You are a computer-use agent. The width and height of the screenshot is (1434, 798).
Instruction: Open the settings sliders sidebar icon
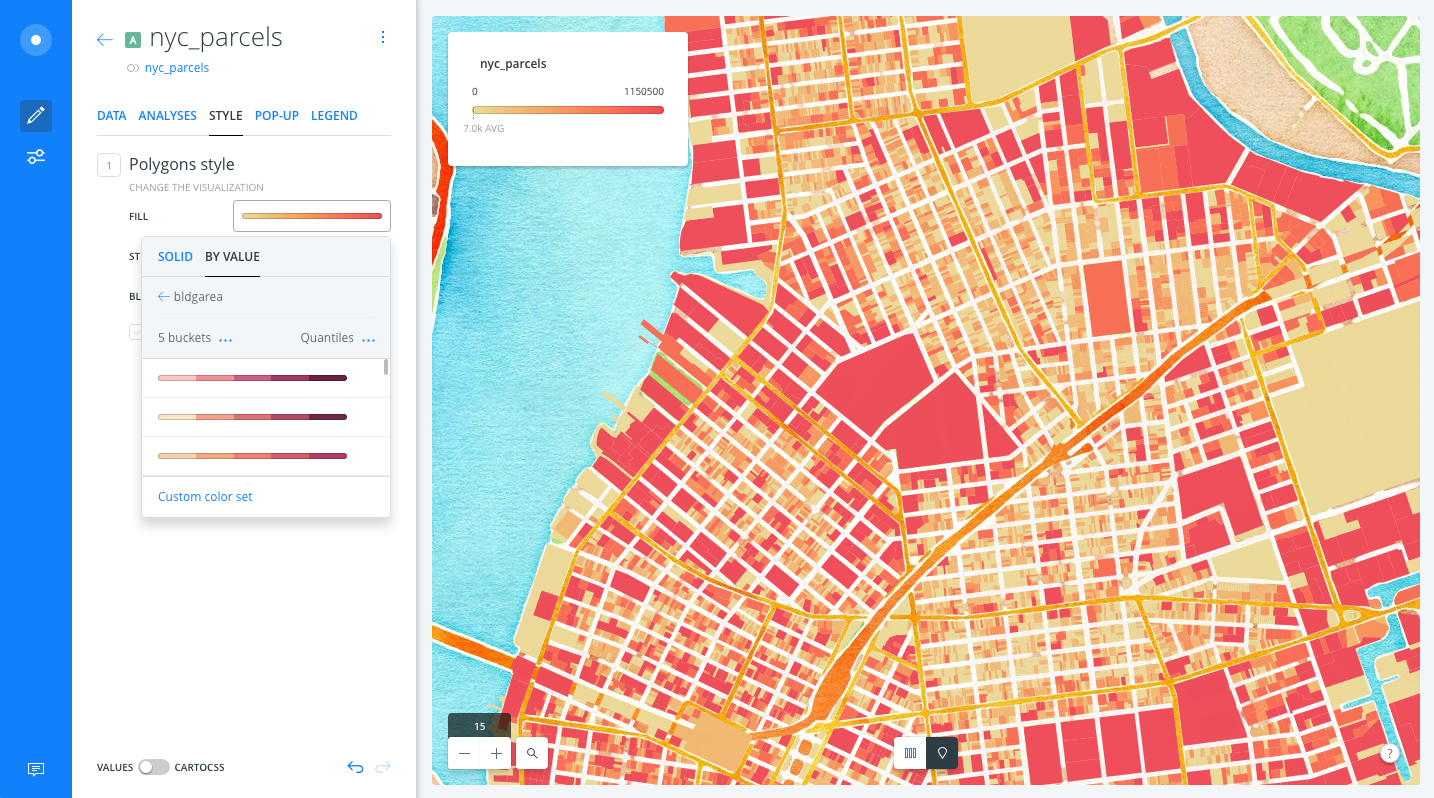(36, 157)
